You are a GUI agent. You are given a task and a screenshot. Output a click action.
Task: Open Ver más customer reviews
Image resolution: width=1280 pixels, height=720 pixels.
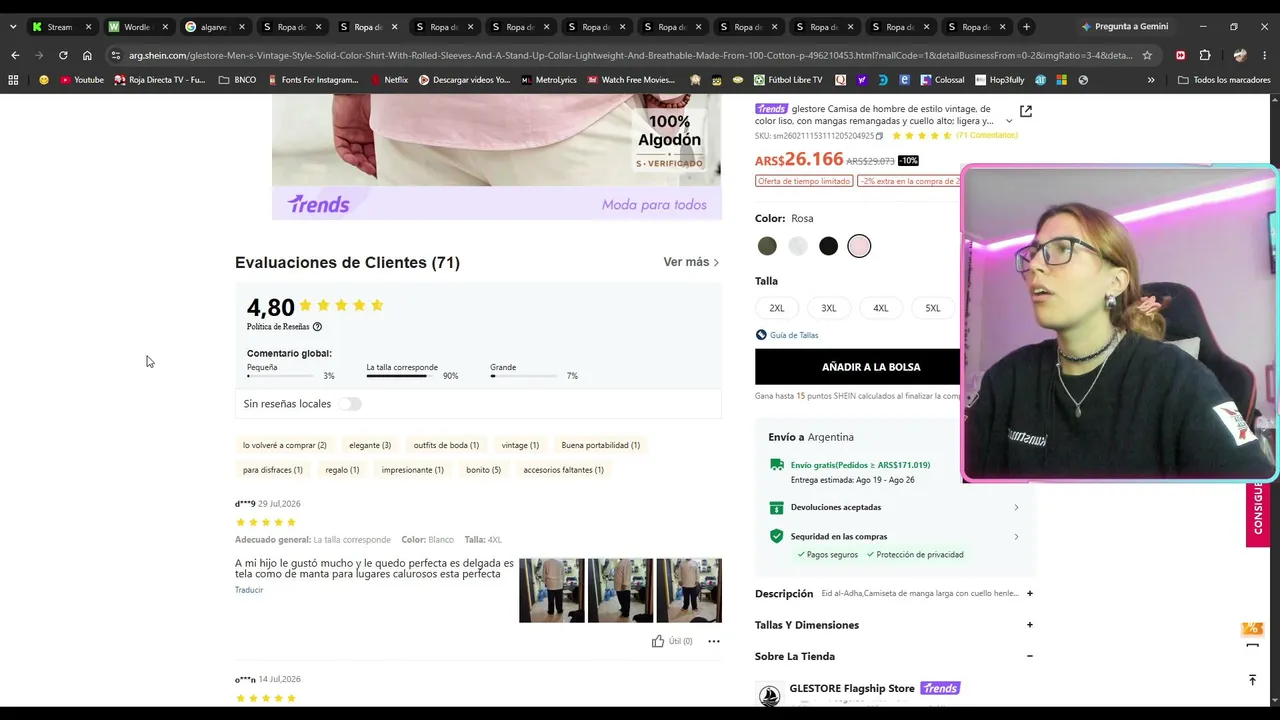click(x=691, y=262)
